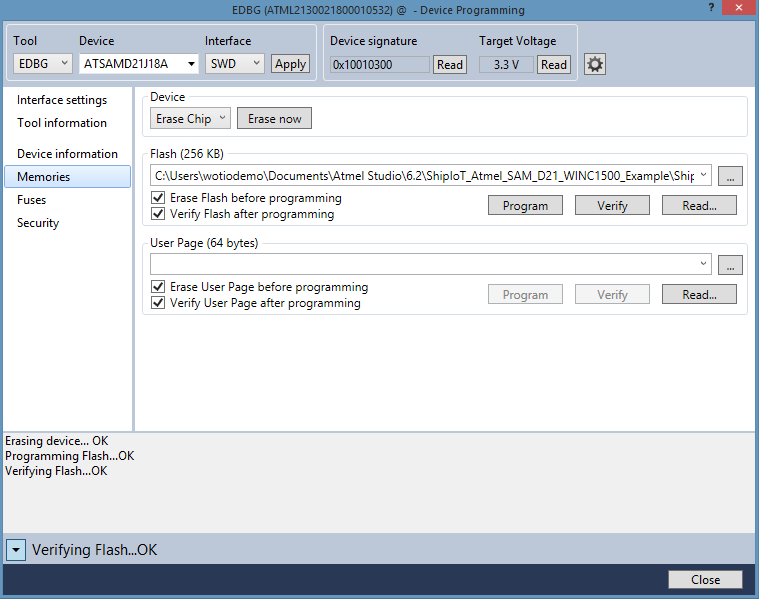
Task: Click the User Page Verify button
Action: click(x=612, y=294)
